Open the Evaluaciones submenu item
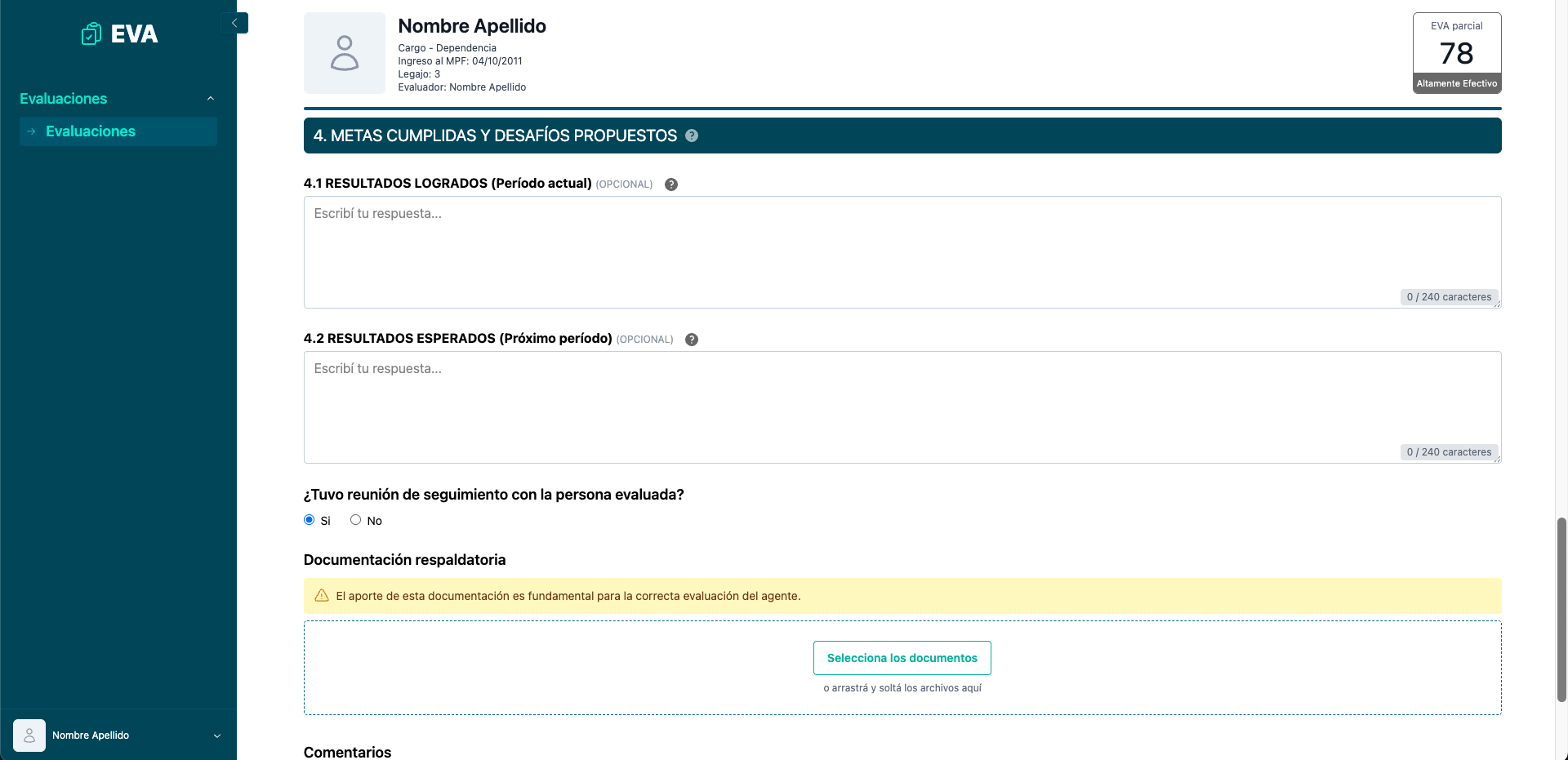Screen dimensions: 1568x760 coord(118,131)
